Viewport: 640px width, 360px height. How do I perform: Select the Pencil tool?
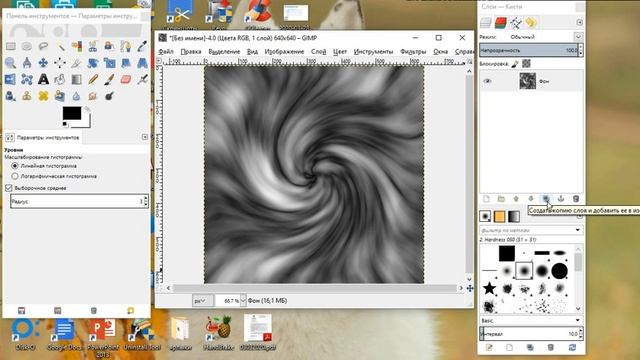[93, 79]
